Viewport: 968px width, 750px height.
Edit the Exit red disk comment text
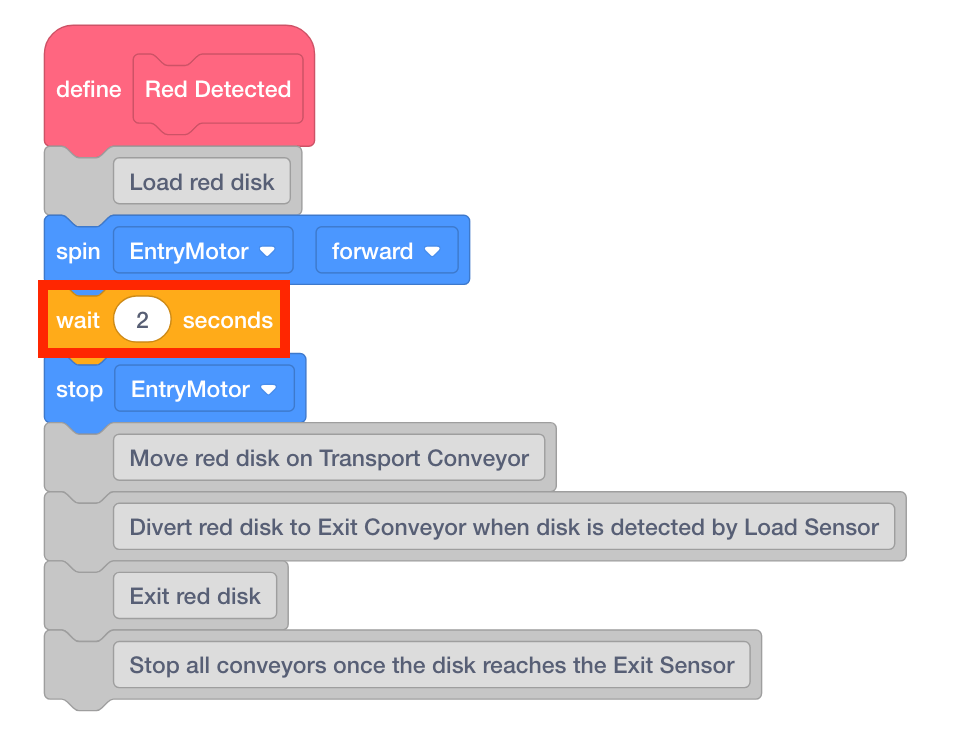point(195,596)
